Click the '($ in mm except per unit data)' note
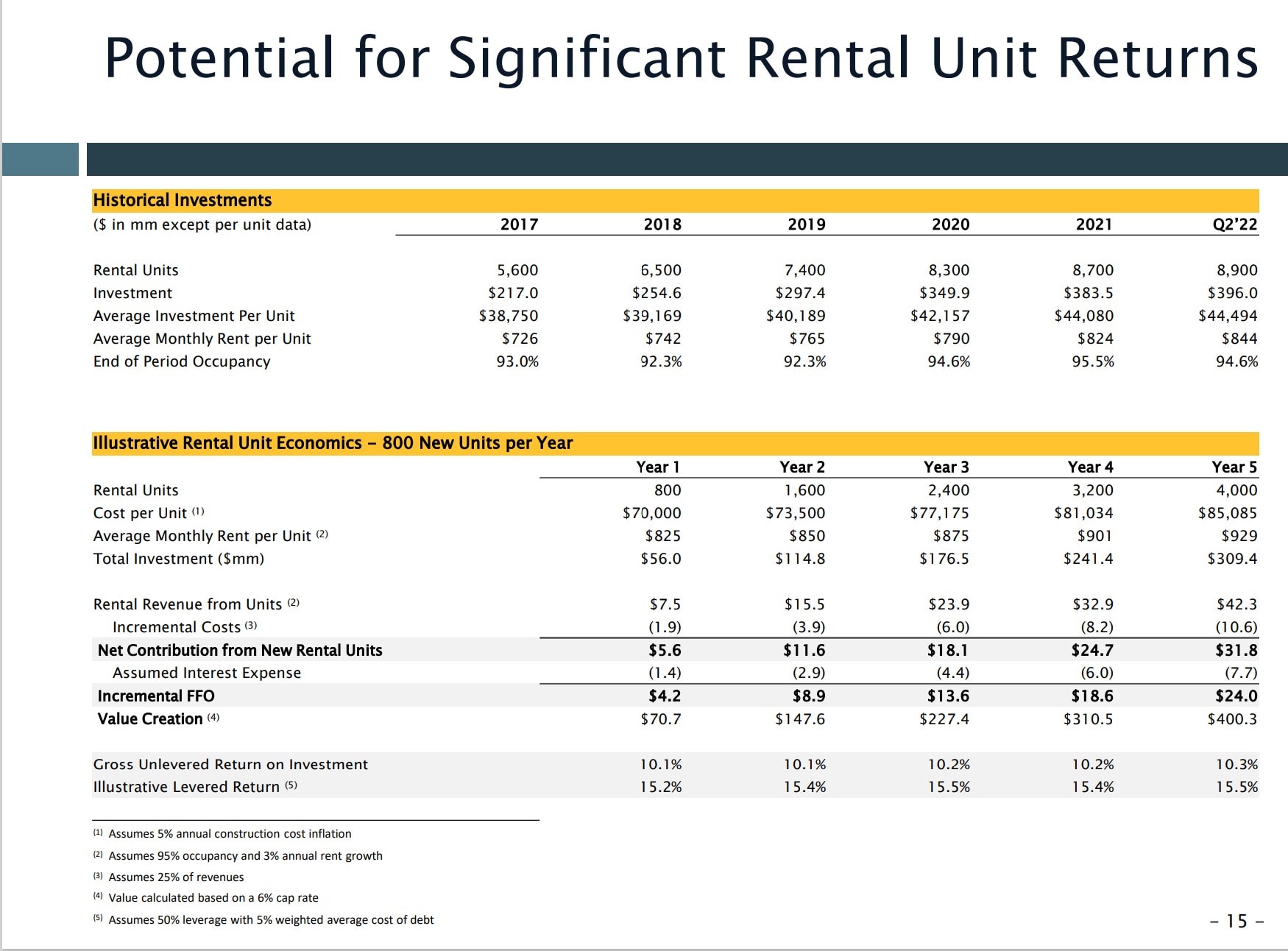1288x951 pixels. (x=202, y=225)
